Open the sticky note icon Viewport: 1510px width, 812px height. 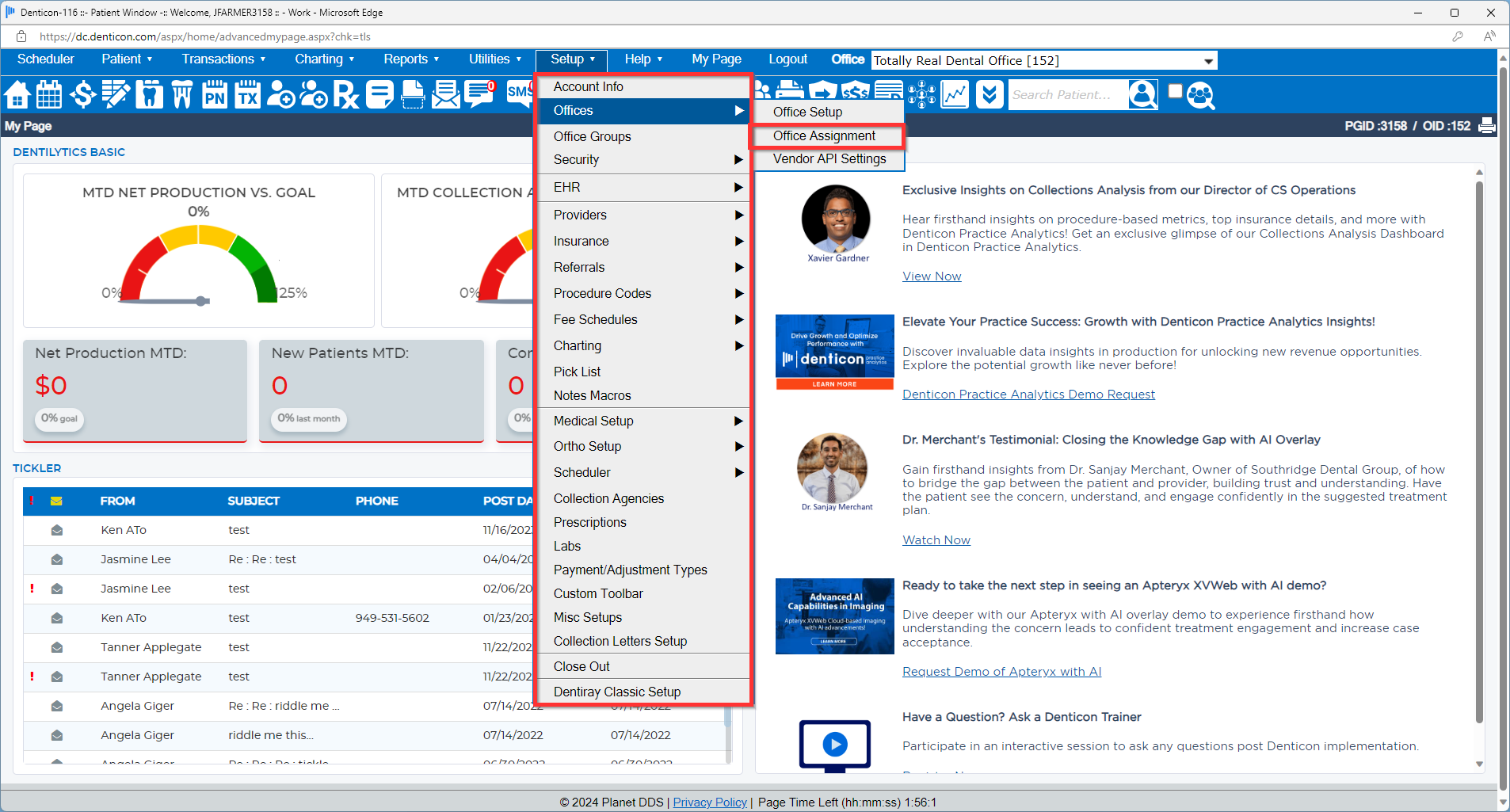[379, 95]
